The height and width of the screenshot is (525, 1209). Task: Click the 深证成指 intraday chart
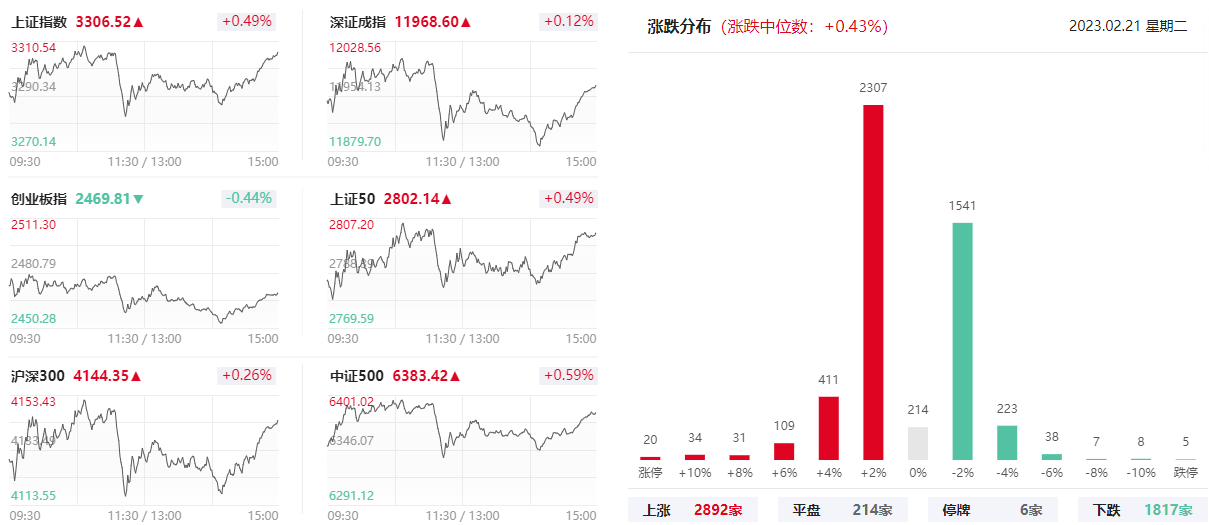[x=462, y=97]
